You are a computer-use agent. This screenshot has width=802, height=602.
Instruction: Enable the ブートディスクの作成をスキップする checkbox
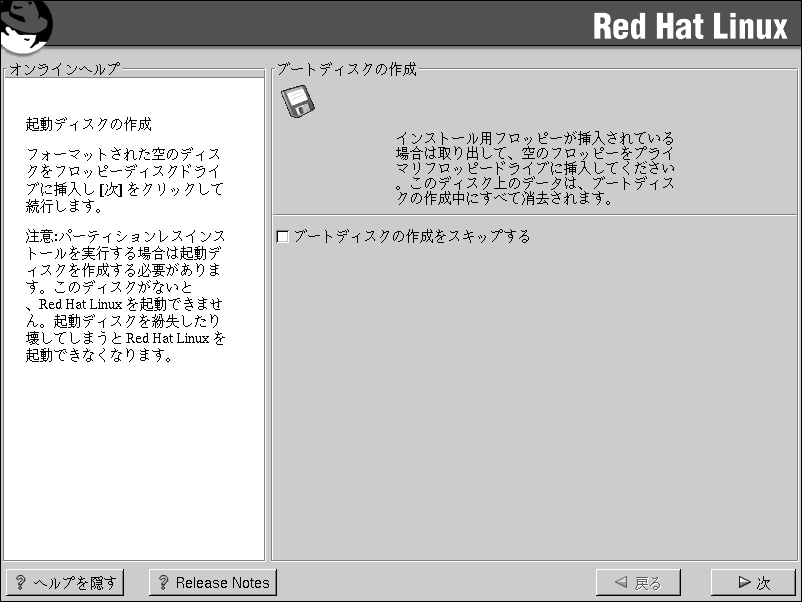[283, 237]
